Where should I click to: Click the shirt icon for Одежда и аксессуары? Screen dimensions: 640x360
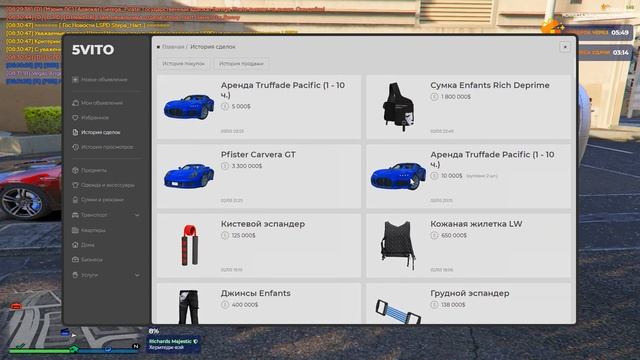point(75,185)
